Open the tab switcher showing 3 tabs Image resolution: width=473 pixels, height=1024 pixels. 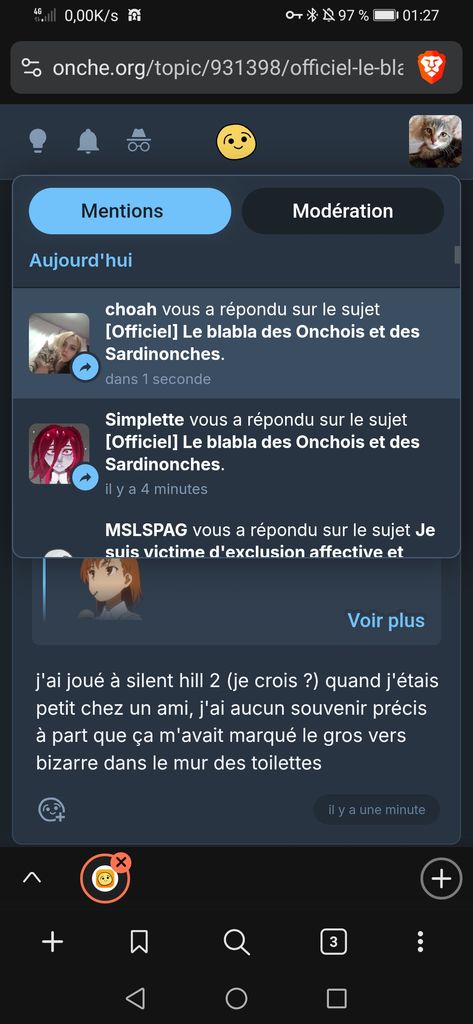(x=334, y=941)
